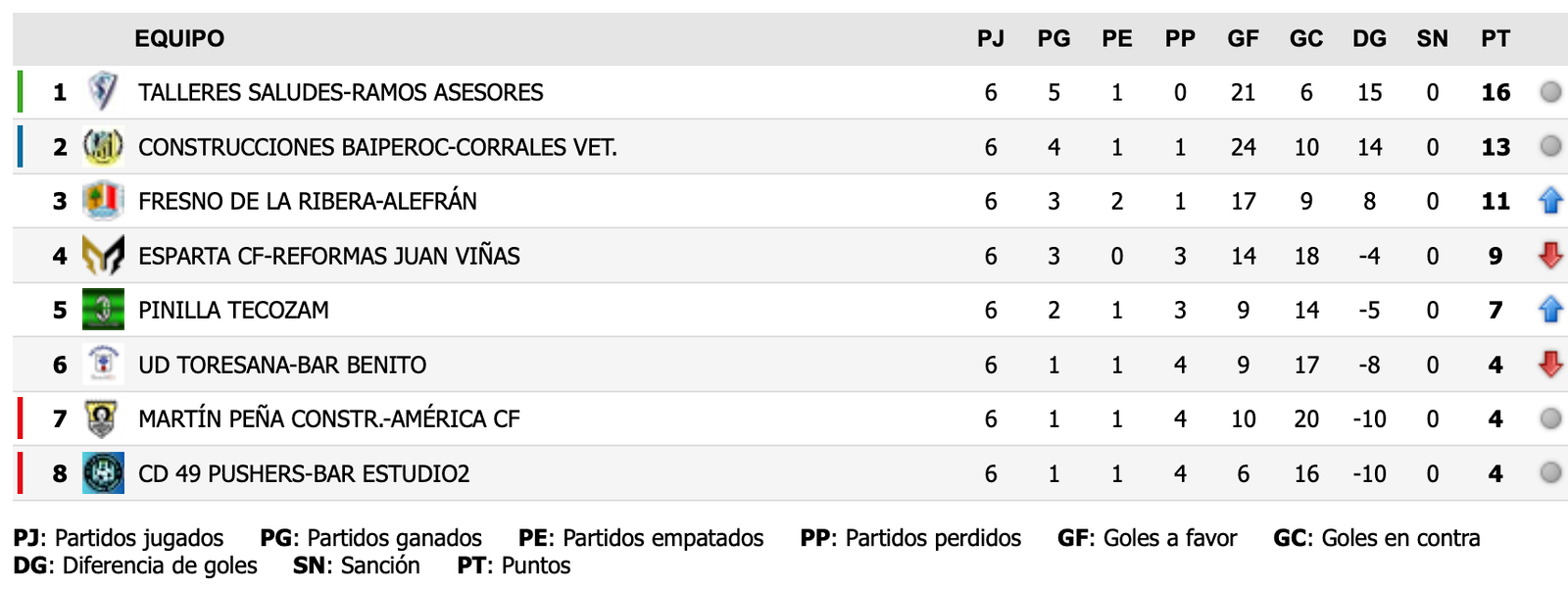Click the Fresno de la Ribera-Alefrán crest
The height and width of the screenshot is (589, 1568).
pyautogui.click(x=103, y=201)
